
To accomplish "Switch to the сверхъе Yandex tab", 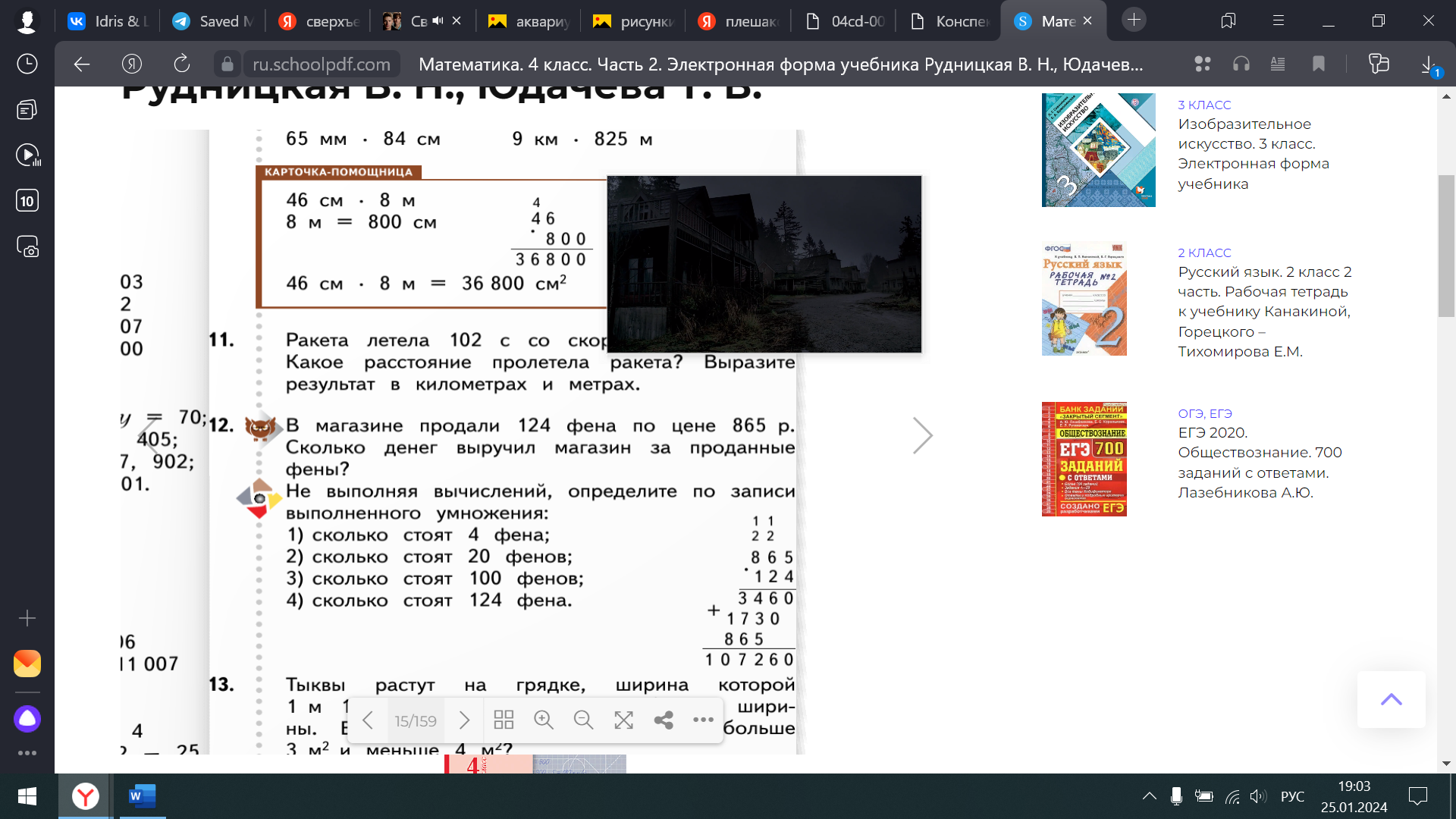I will click(x=318, y=21).
